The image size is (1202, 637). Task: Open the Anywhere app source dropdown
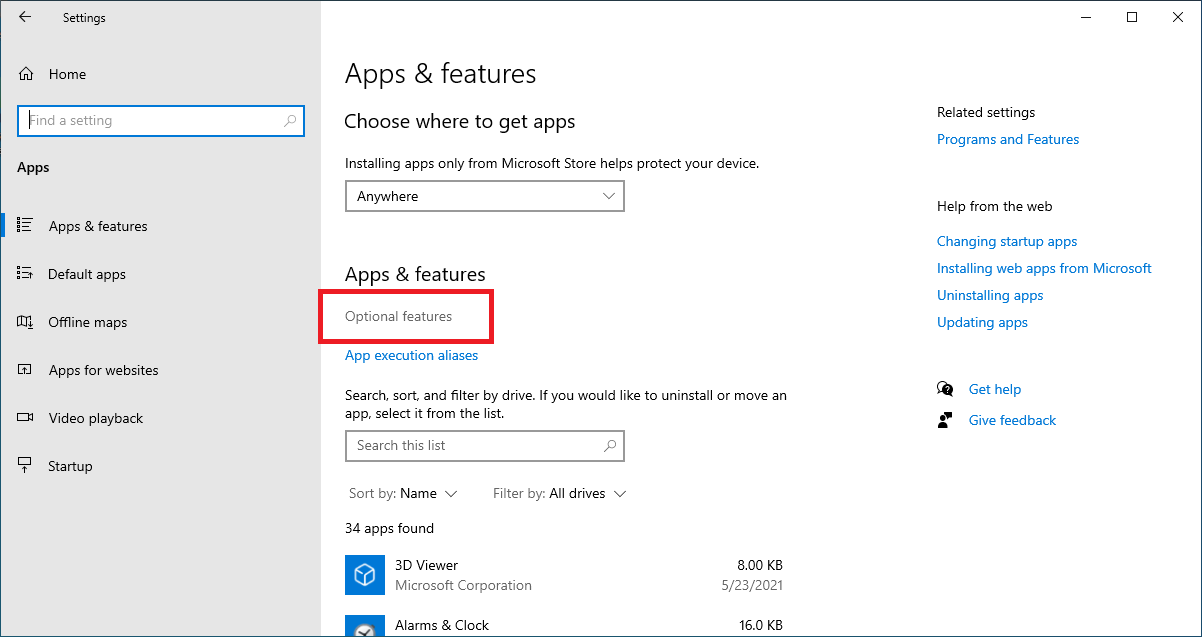tap(484, 197)
